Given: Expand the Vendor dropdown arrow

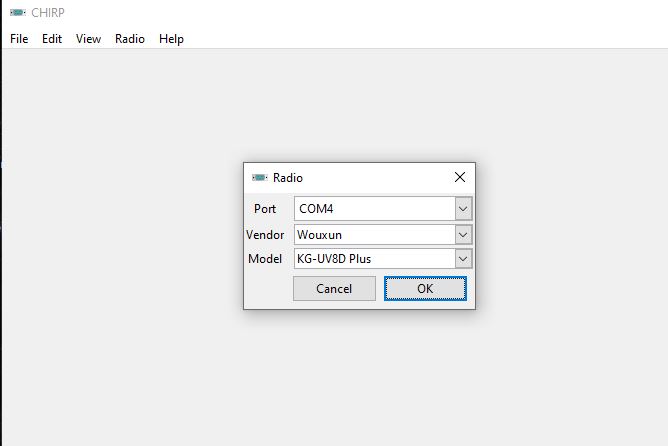Looking at the screenshot, I should [x=463, y=235].
